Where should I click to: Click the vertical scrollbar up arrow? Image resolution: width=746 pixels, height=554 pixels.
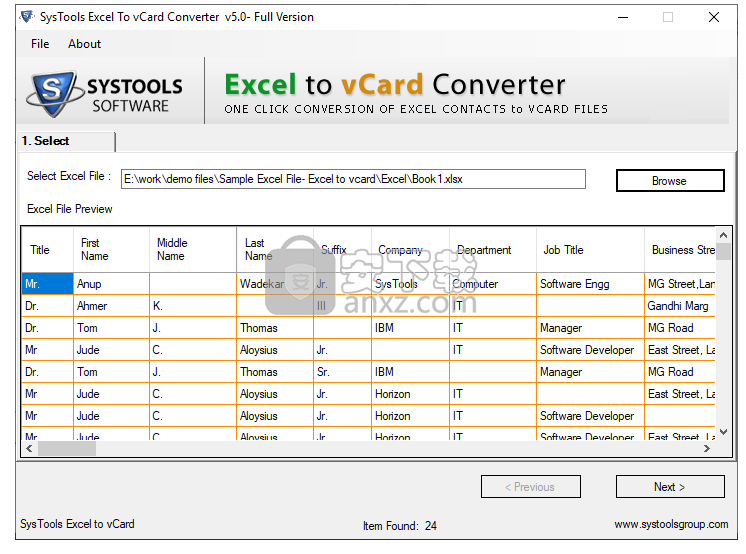723,235
